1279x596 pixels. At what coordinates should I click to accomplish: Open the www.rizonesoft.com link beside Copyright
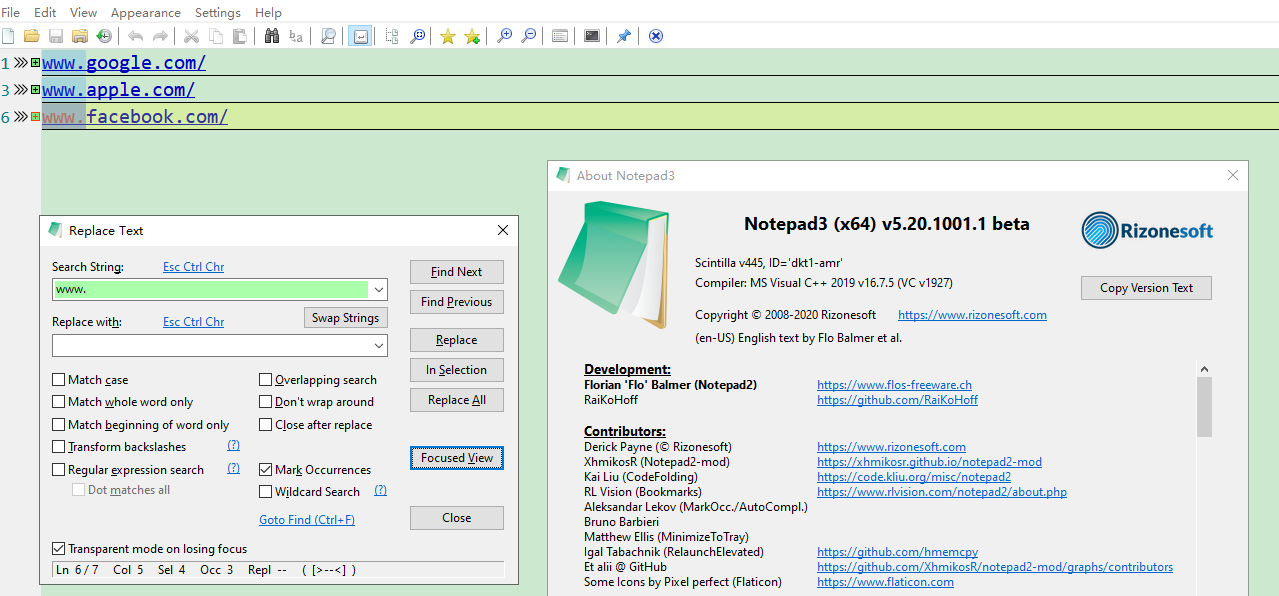tap(972, 315)
